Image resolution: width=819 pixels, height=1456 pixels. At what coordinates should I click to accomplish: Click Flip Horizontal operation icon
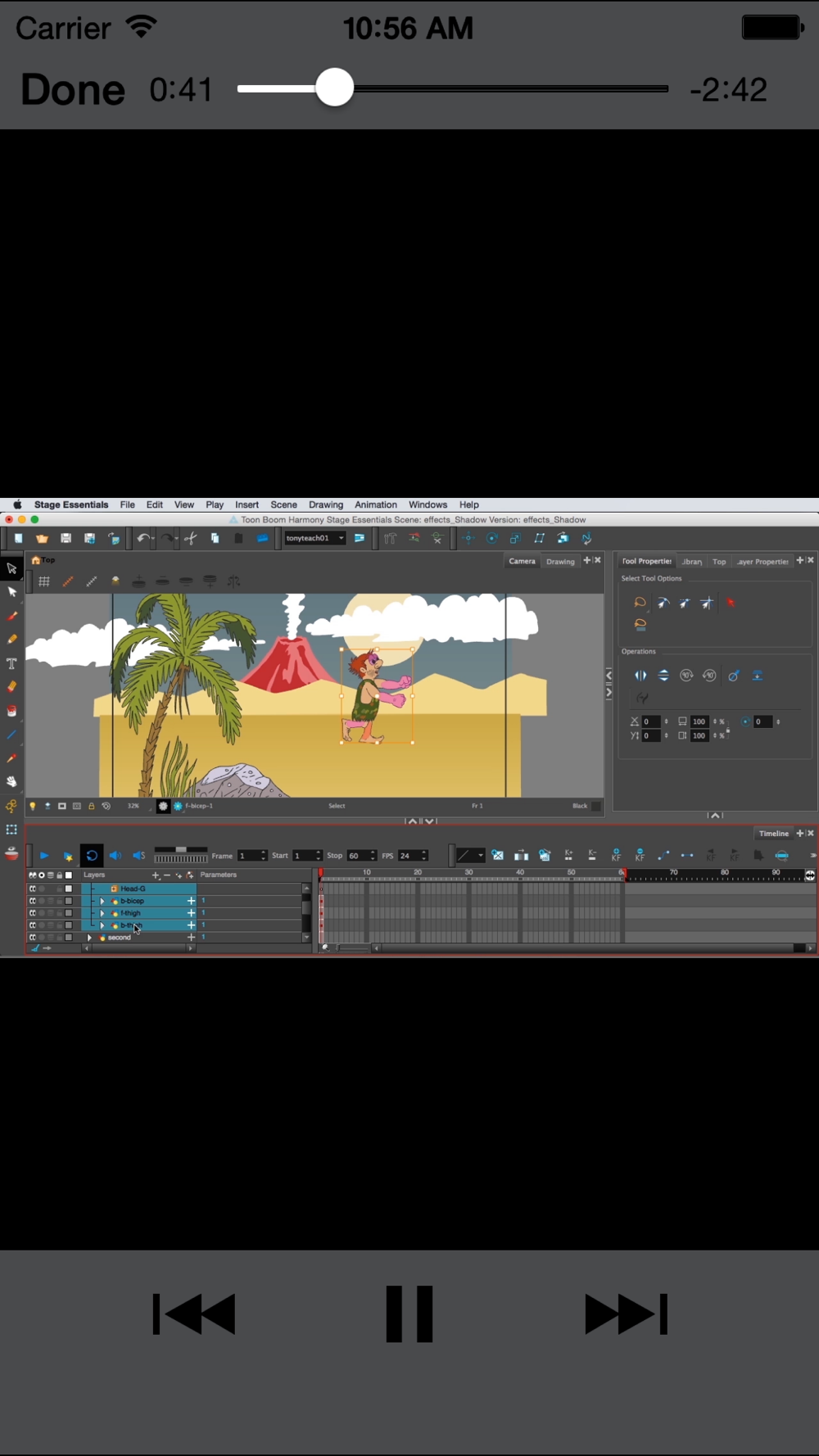640,676
